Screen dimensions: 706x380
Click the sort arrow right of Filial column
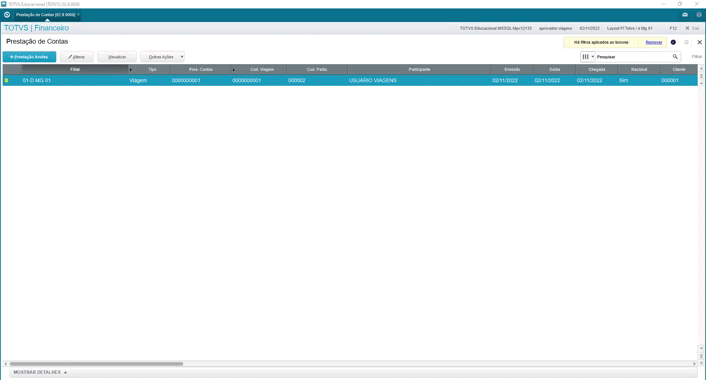(x=131, y=70)
